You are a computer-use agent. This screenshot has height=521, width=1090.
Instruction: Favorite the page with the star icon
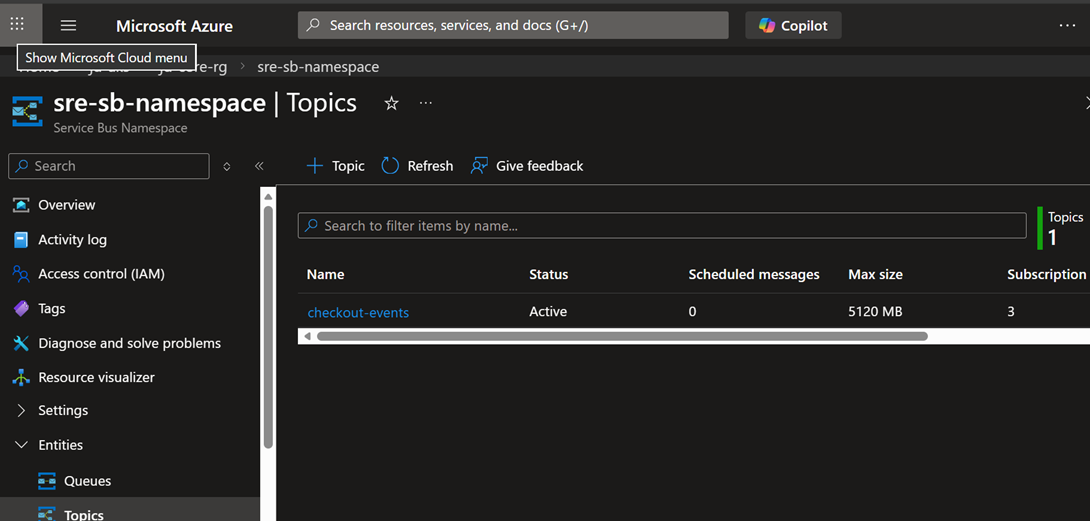(x=391, y=104)
